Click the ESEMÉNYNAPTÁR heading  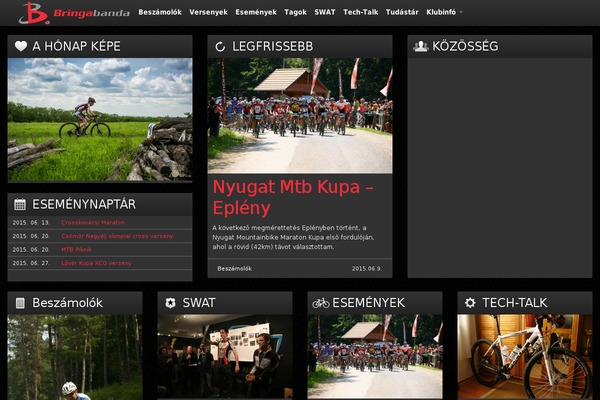(84, 204)
